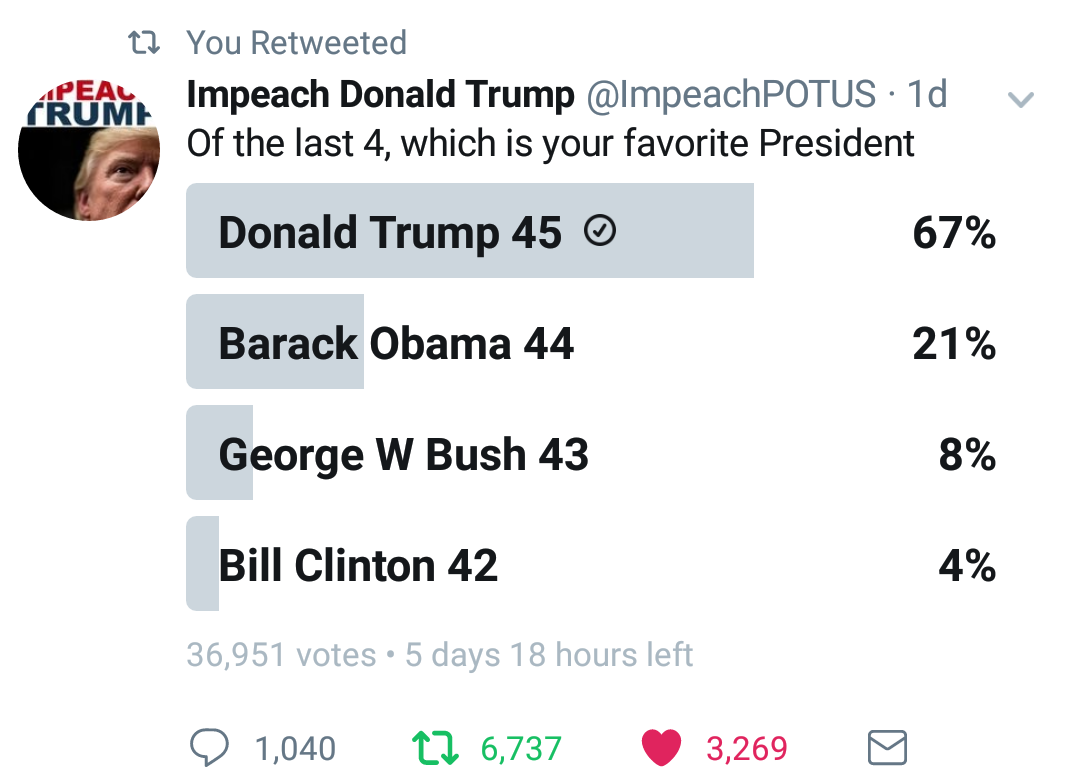Click the 6,737 retweet count

coord(521,749)
